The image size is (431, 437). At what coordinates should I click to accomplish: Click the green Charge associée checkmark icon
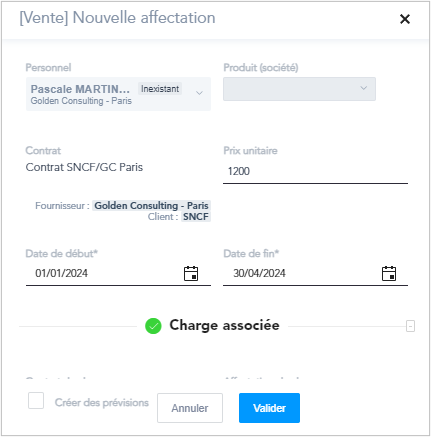(153, 326)
